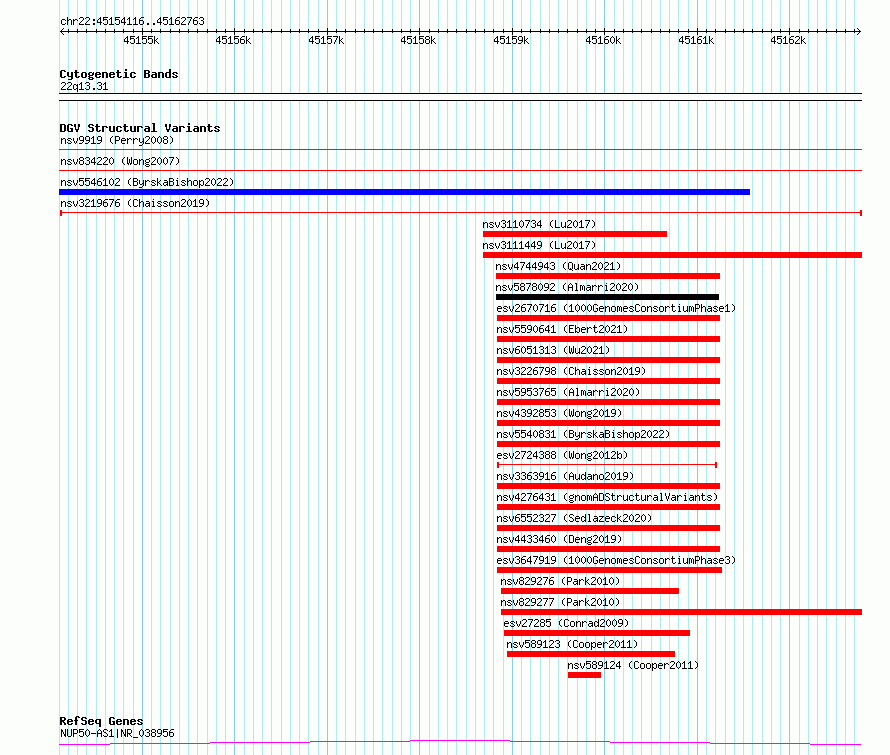Open variant esv27285 (Conrad2009) label
The height and width of the screenshot is (755, 890).
click(566, 623)
